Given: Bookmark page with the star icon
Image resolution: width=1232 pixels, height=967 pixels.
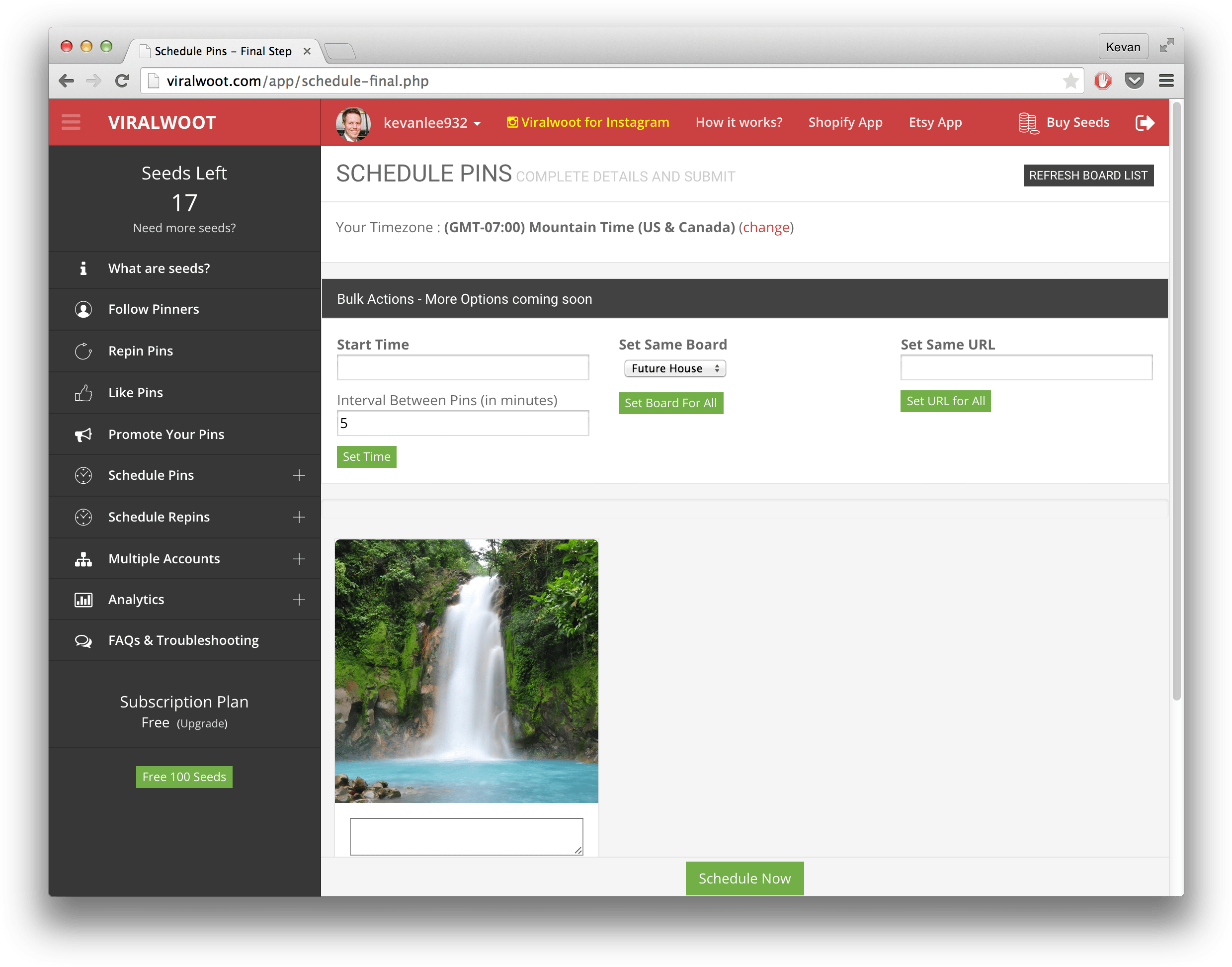Looking at the screenshot, I should (1070, 81).
